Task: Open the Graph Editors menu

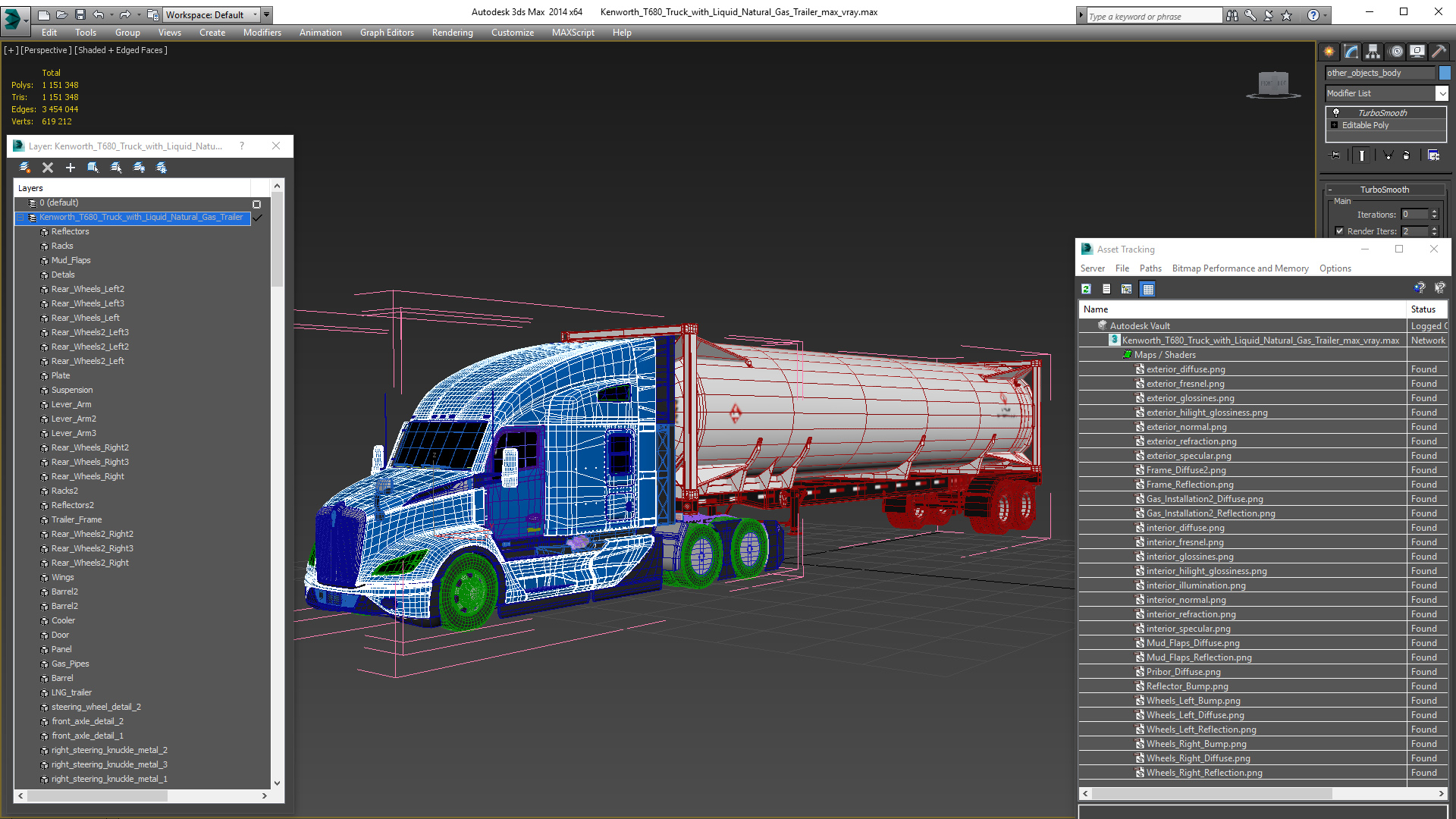Action: coord(387,33)
